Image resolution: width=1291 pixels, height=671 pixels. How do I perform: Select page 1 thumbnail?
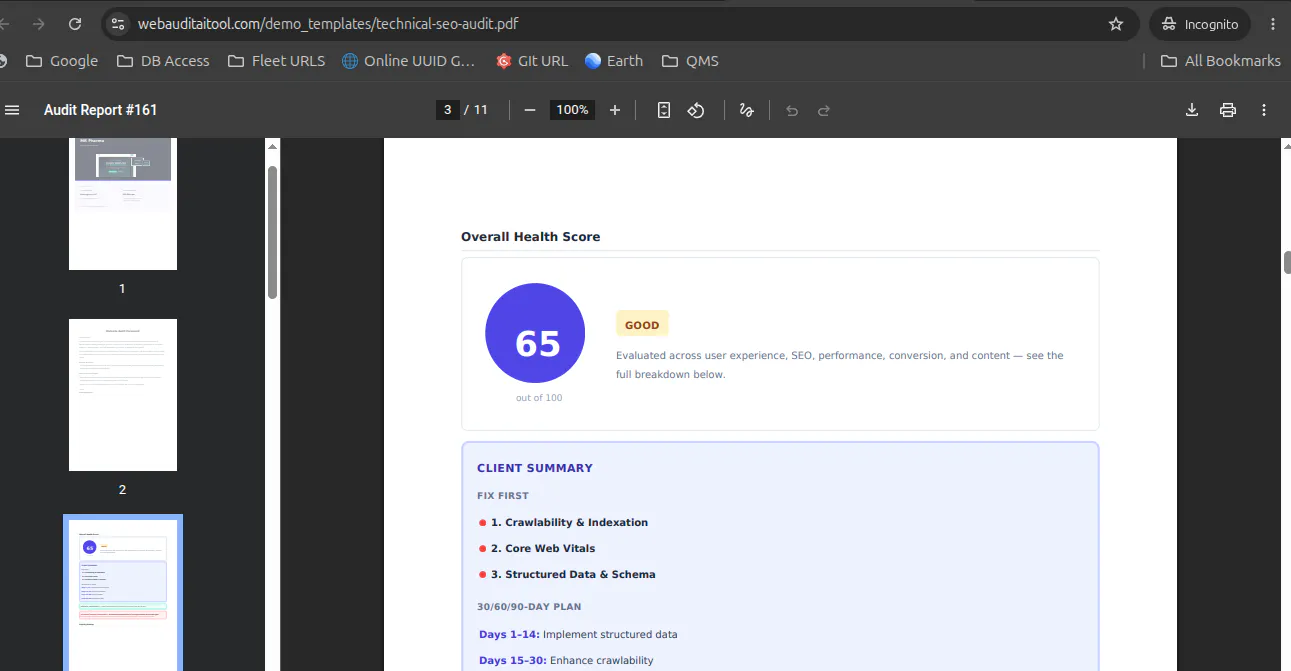click(x=123, y=204)
